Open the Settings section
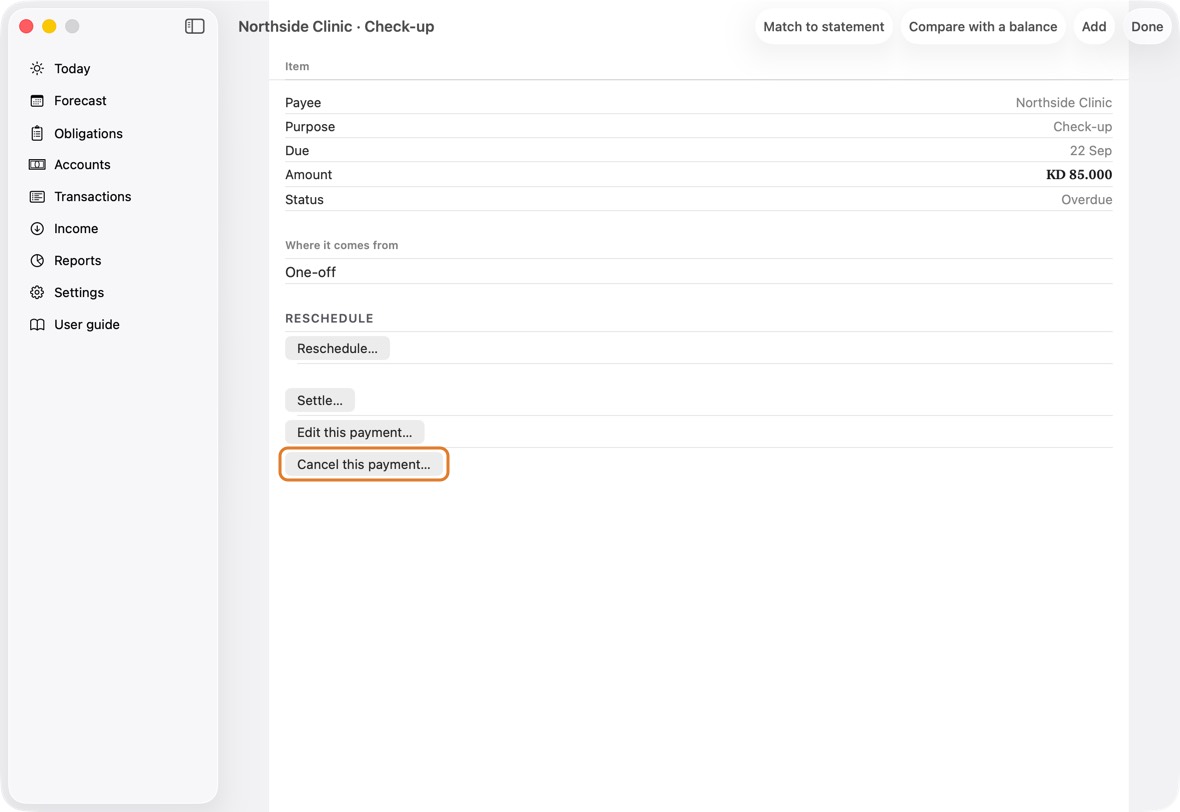Image resolution: width=1180 pixels, height=812 pixels. coord(79,293)
